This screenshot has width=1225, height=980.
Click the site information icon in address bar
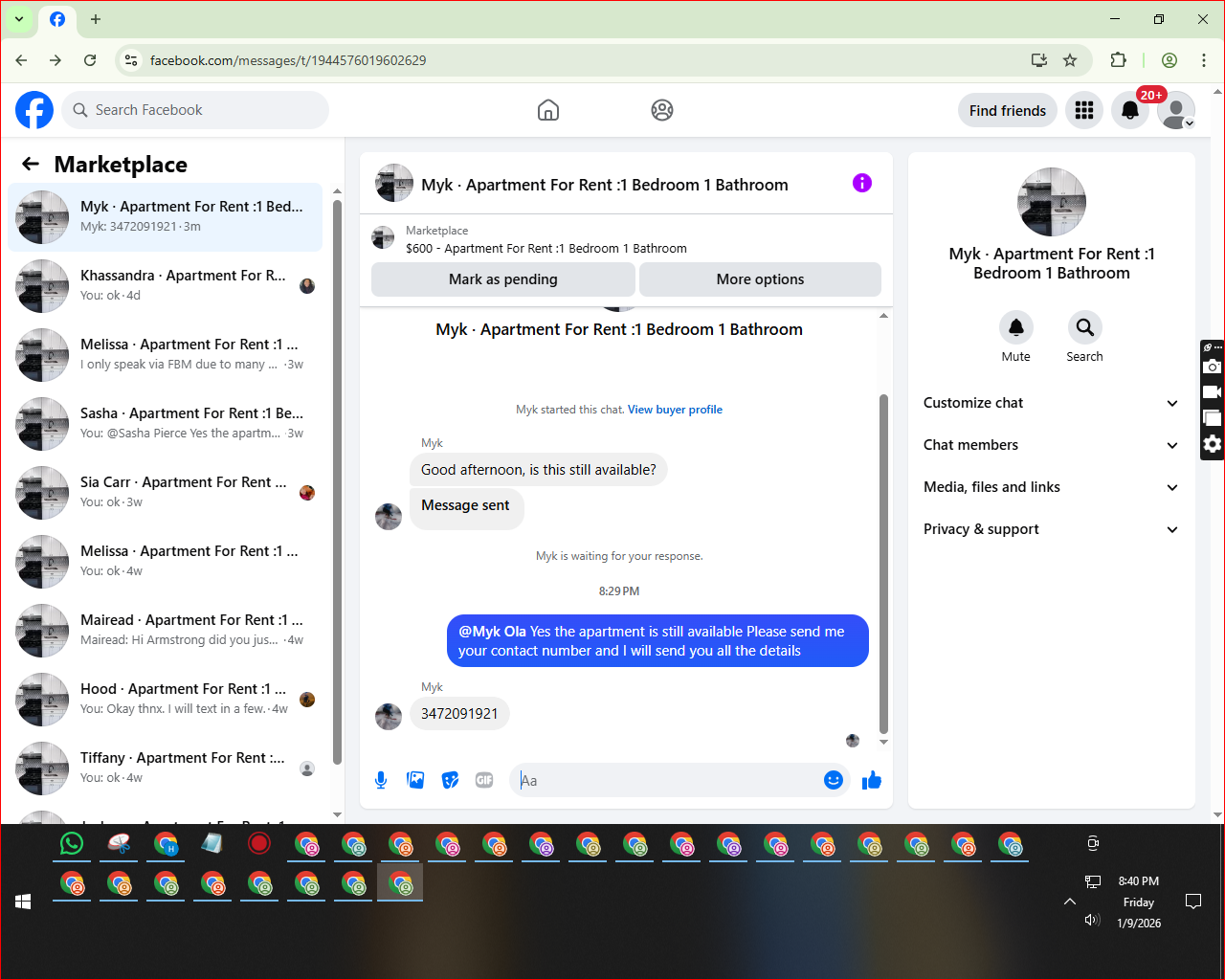tap(131, 60)
